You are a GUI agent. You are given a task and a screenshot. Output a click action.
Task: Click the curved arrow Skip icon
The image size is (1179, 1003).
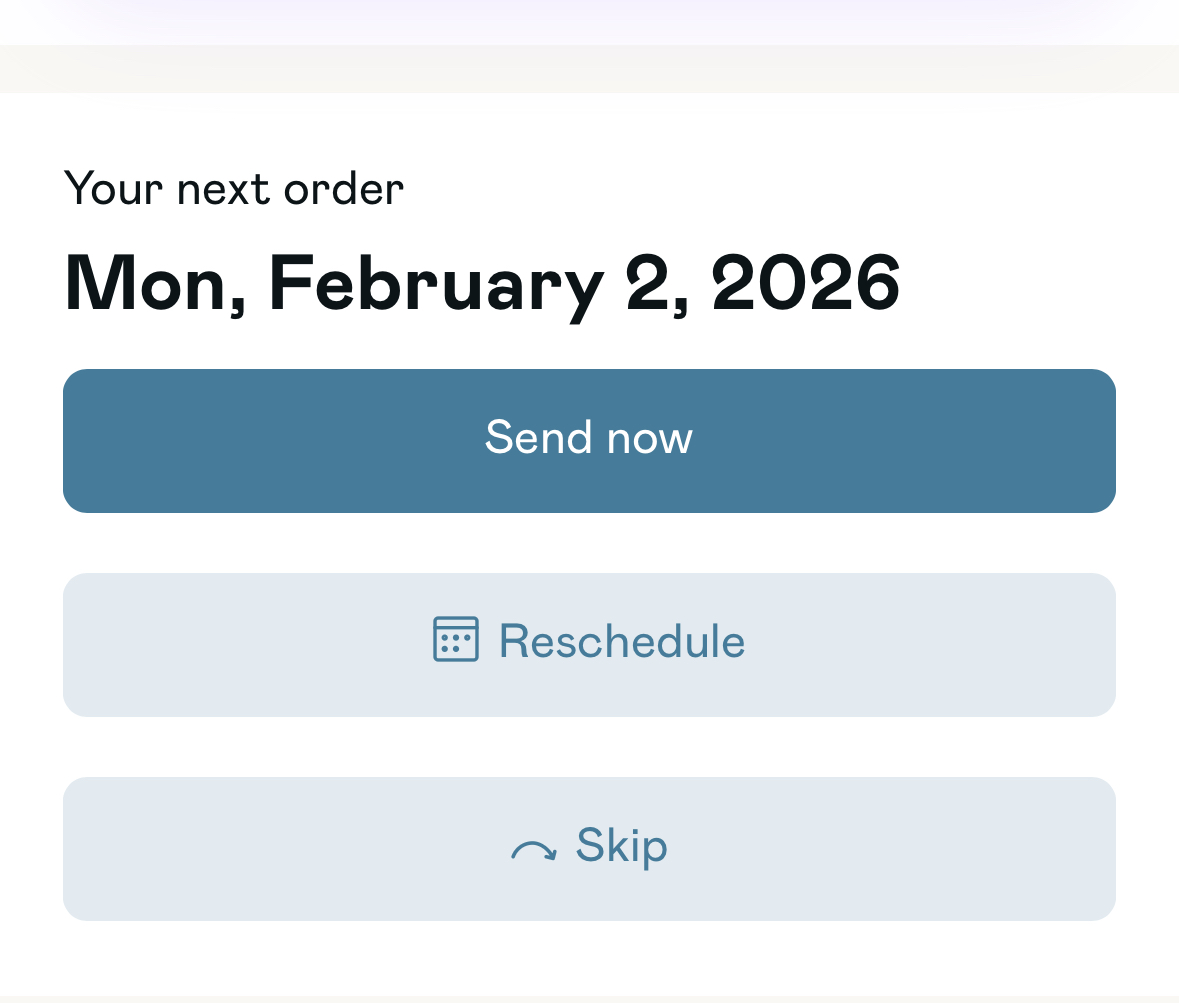pos(533,851)
